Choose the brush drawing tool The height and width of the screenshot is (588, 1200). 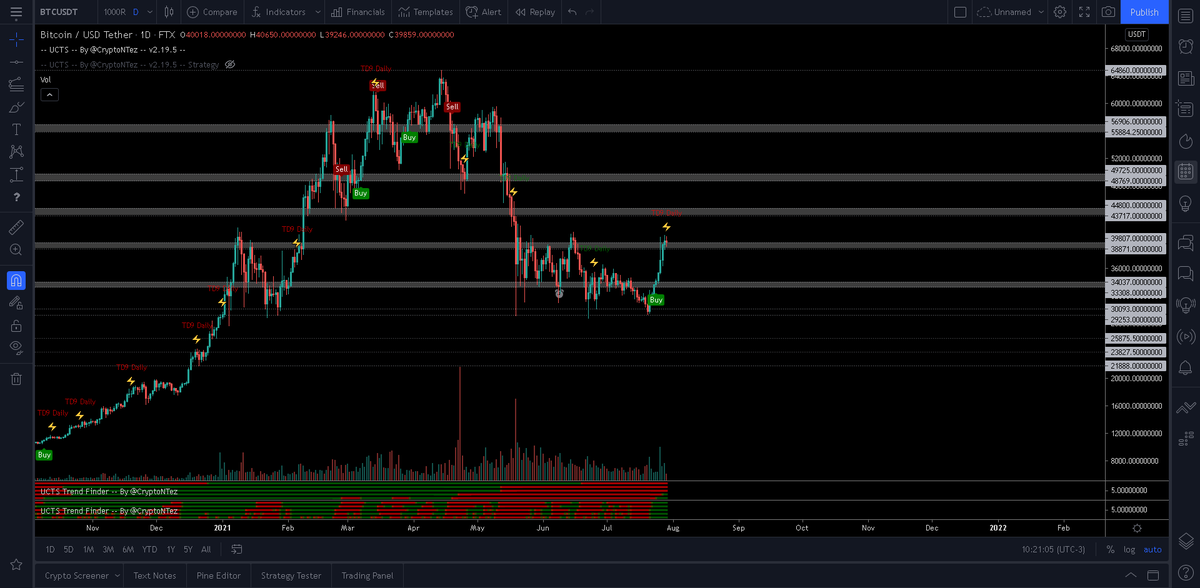coord(16,107)
